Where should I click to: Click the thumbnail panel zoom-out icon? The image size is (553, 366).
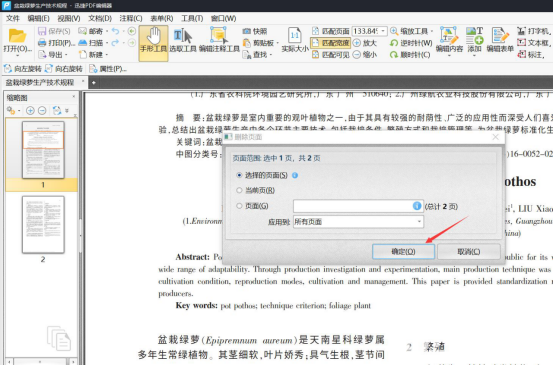(x=42, y=111)
